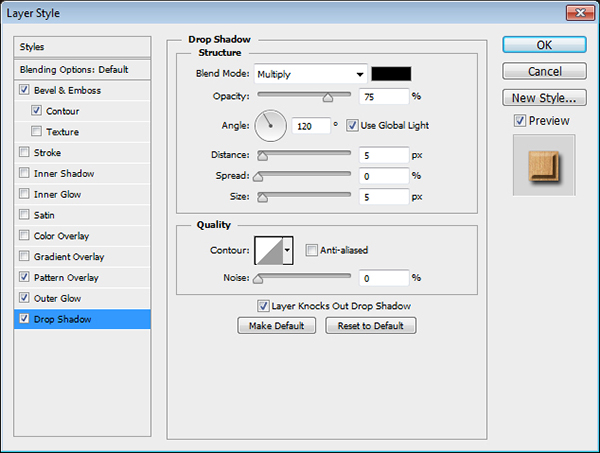Click the wood style preview thumbnail
The height and width of the screenshot is (453, 600).
pyautogui.click(x=540, y=165)
